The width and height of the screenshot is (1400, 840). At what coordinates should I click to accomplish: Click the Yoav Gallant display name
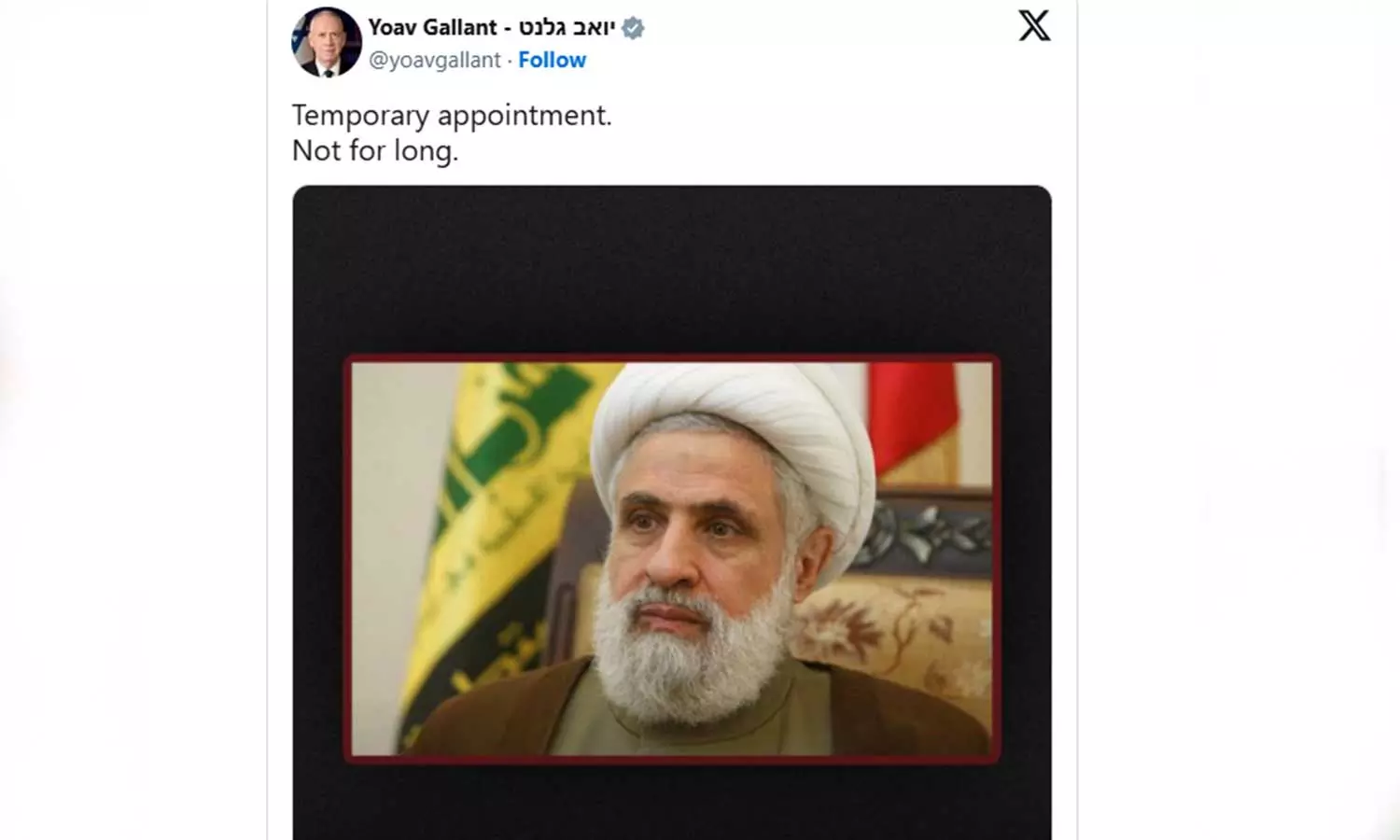tap(432, 27)
